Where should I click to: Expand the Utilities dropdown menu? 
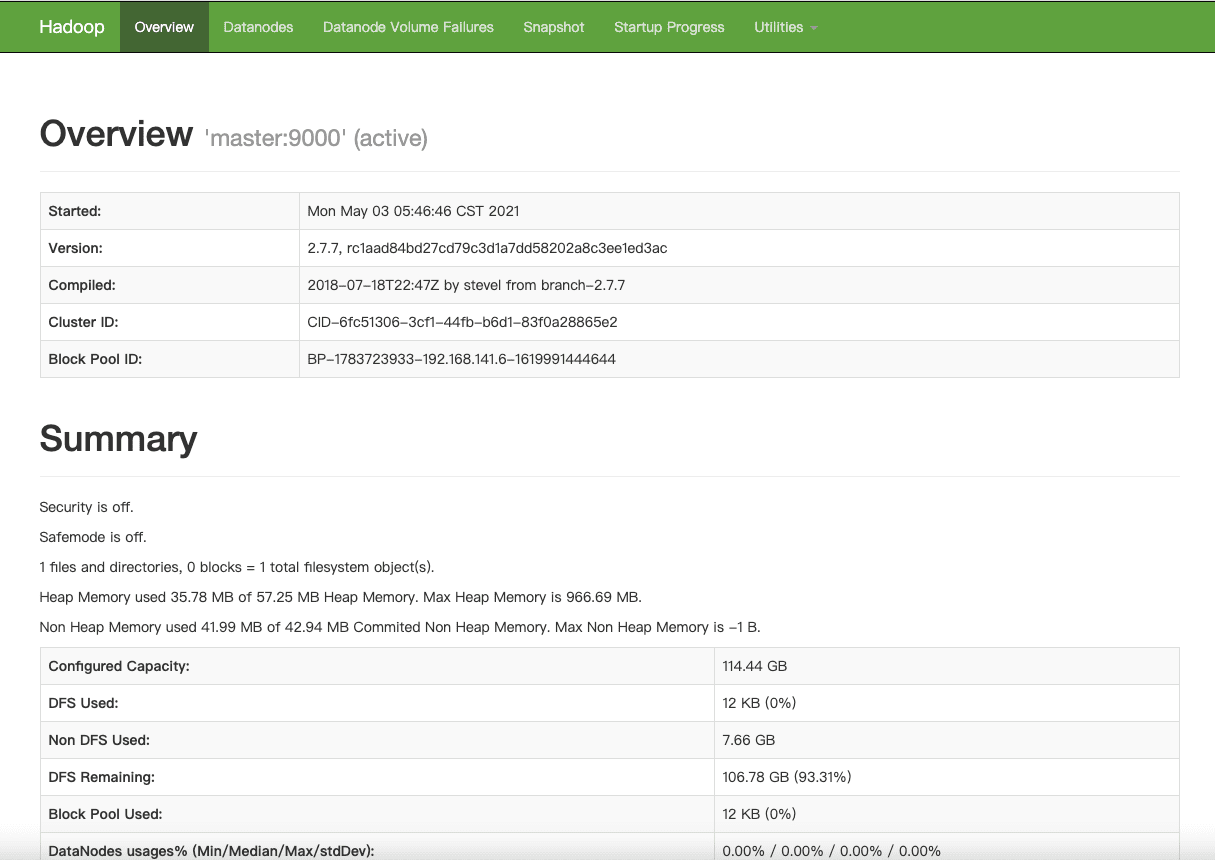[x=779, y=27]
